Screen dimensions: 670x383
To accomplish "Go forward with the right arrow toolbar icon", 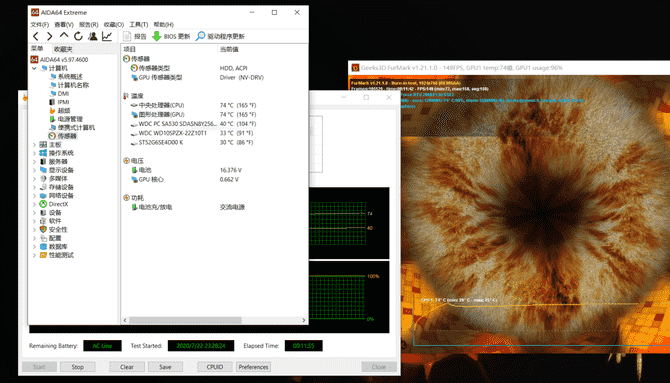I will pos(50,36).
